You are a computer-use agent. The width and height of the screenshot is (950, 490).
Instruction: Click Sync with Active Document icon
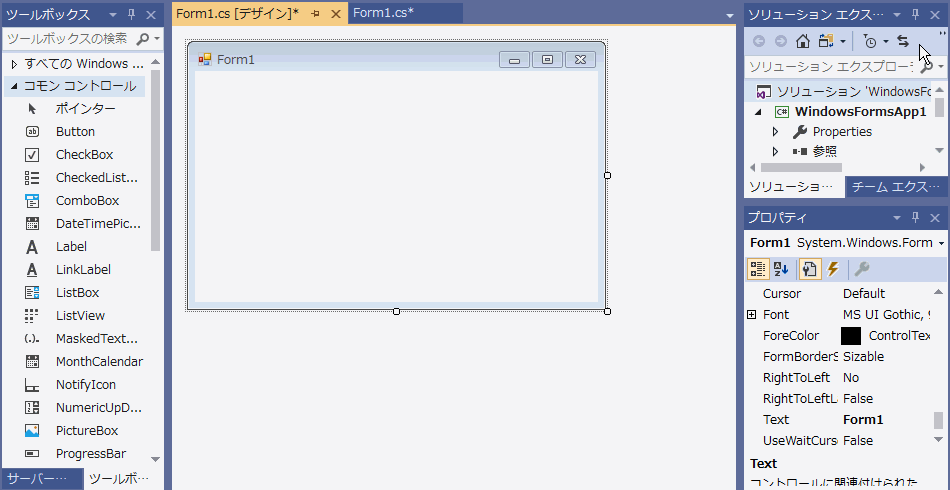(x=903, y=41)
